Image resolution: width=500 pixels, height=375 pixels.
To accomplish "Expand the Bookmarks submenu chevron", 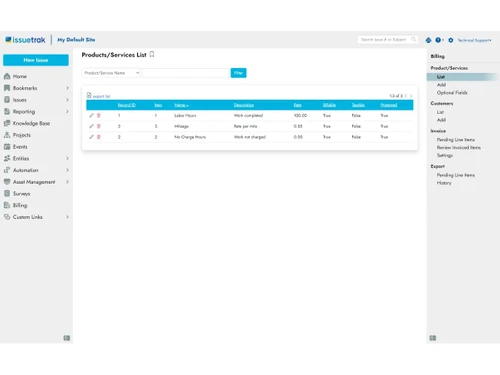I will coord(67,88).
